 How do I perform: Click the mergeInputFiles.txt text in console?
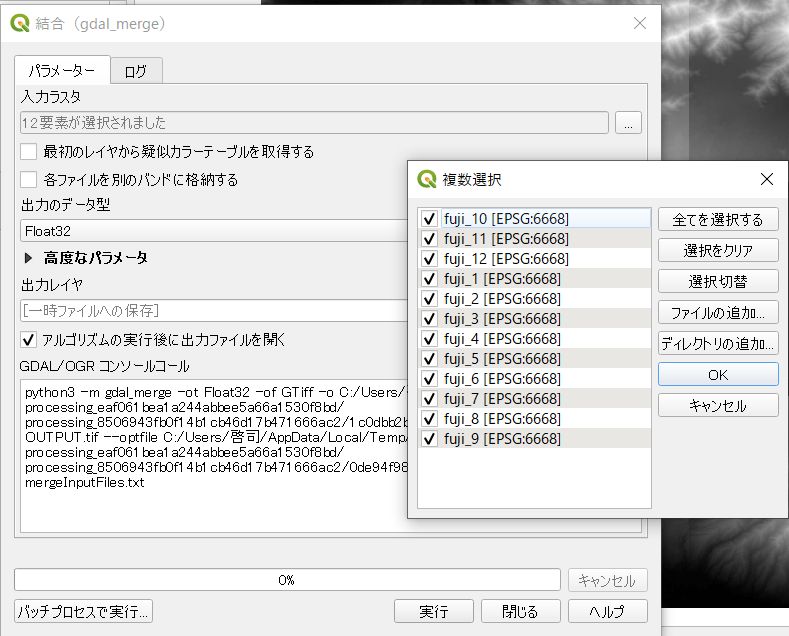(x=85, y=483)
